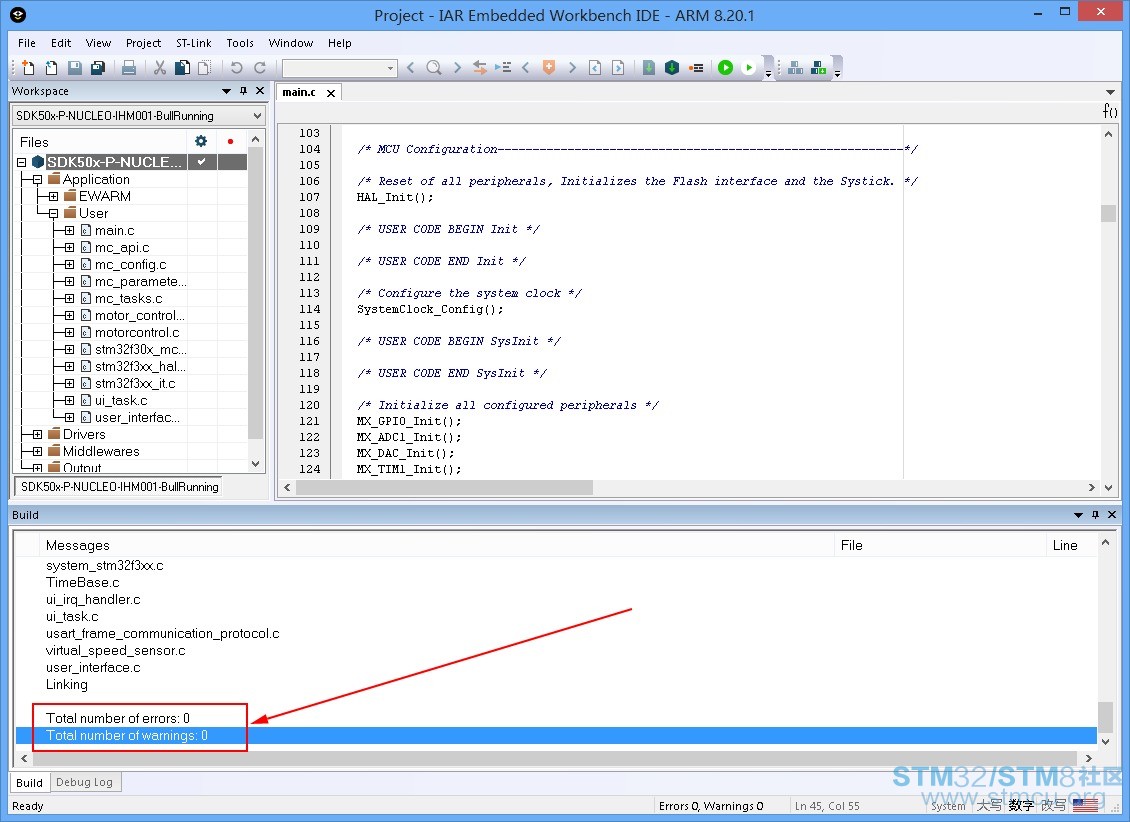Click the Make toolbar icon
This screenshot has width=1130, height=822.
click(672, 68)
